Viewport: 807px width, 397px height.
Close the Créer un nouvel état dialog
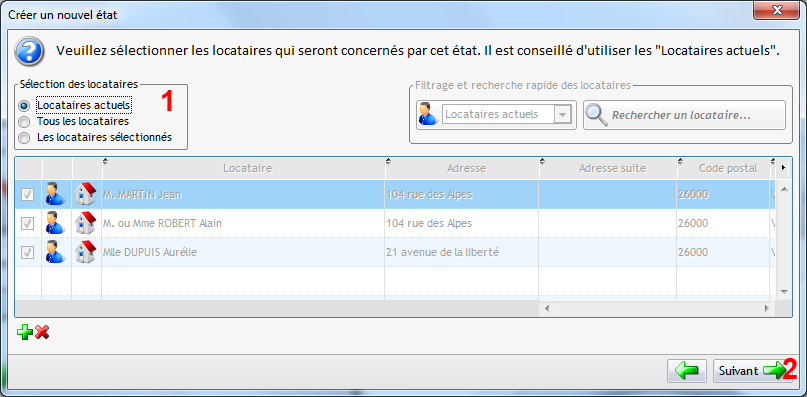click(x=776, y=10)
